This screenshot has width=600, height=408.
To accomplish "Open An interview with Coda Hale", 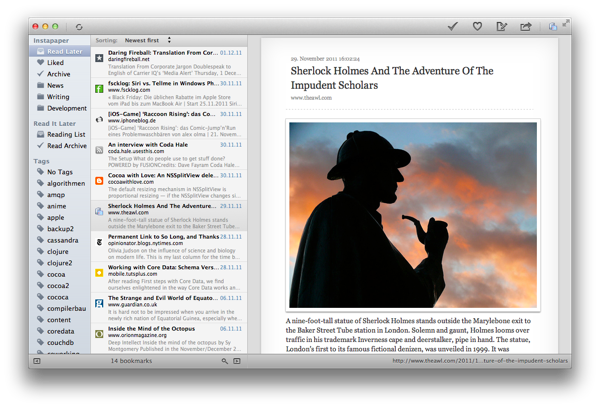I will pyautogui.click(x=169, y=154).
